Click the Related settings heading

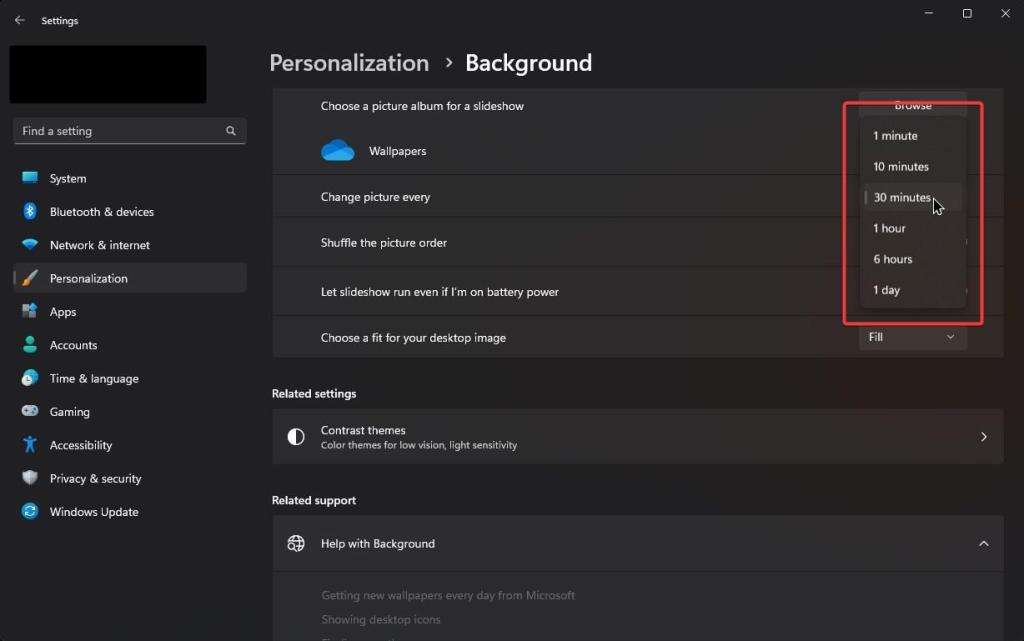pos(314,394)
